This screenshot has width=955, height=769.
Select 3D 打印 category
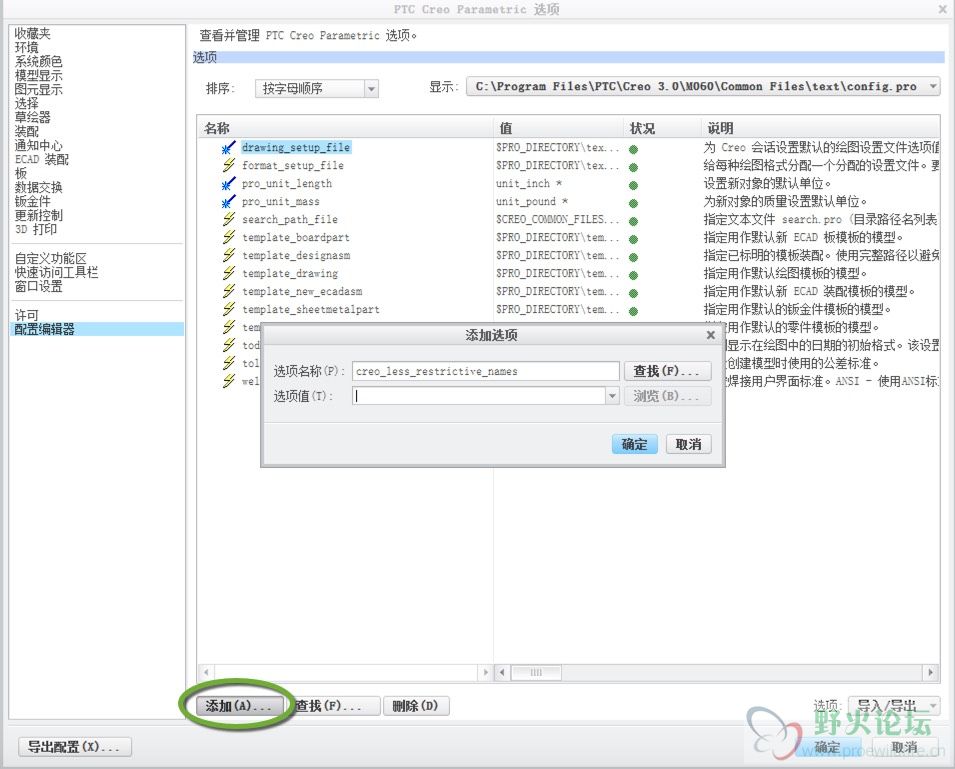[36, 230]
